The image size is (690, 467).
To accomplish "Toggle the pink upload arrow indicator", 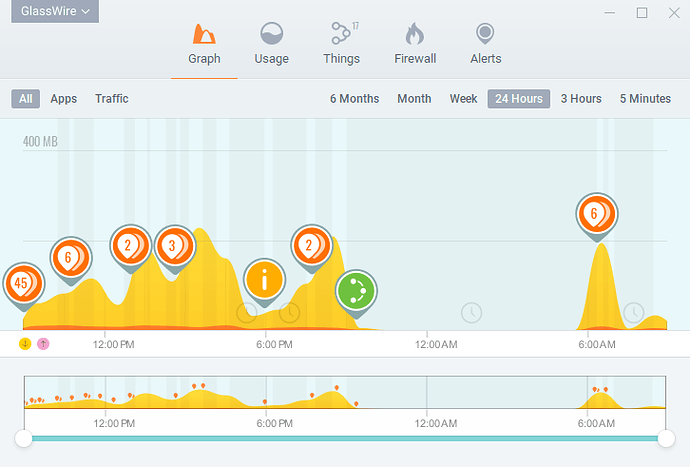I will [43, 344].
